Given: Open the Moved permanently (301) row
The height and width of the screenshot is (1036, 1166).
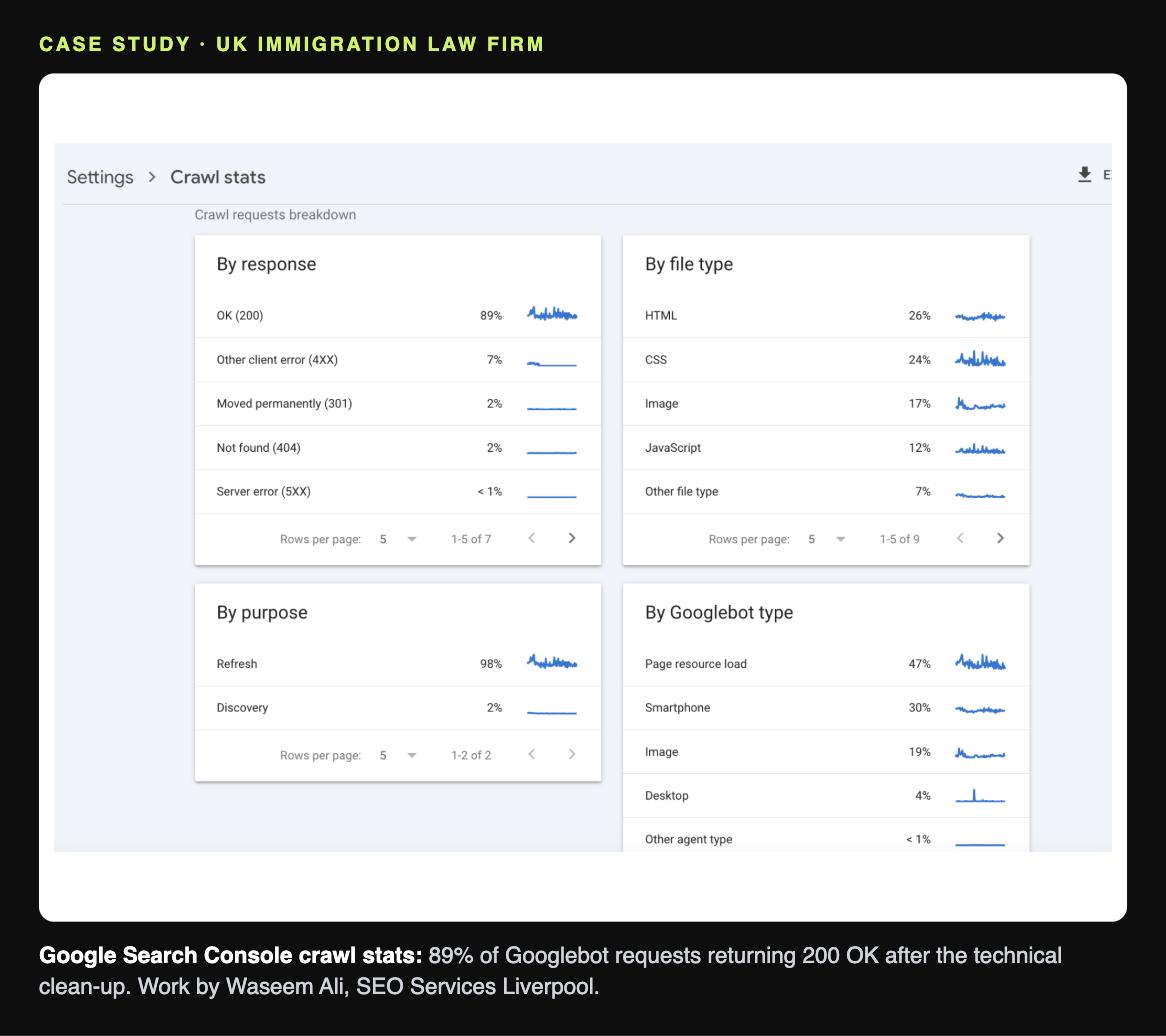Looking at the screenshot, I should 398,404.
